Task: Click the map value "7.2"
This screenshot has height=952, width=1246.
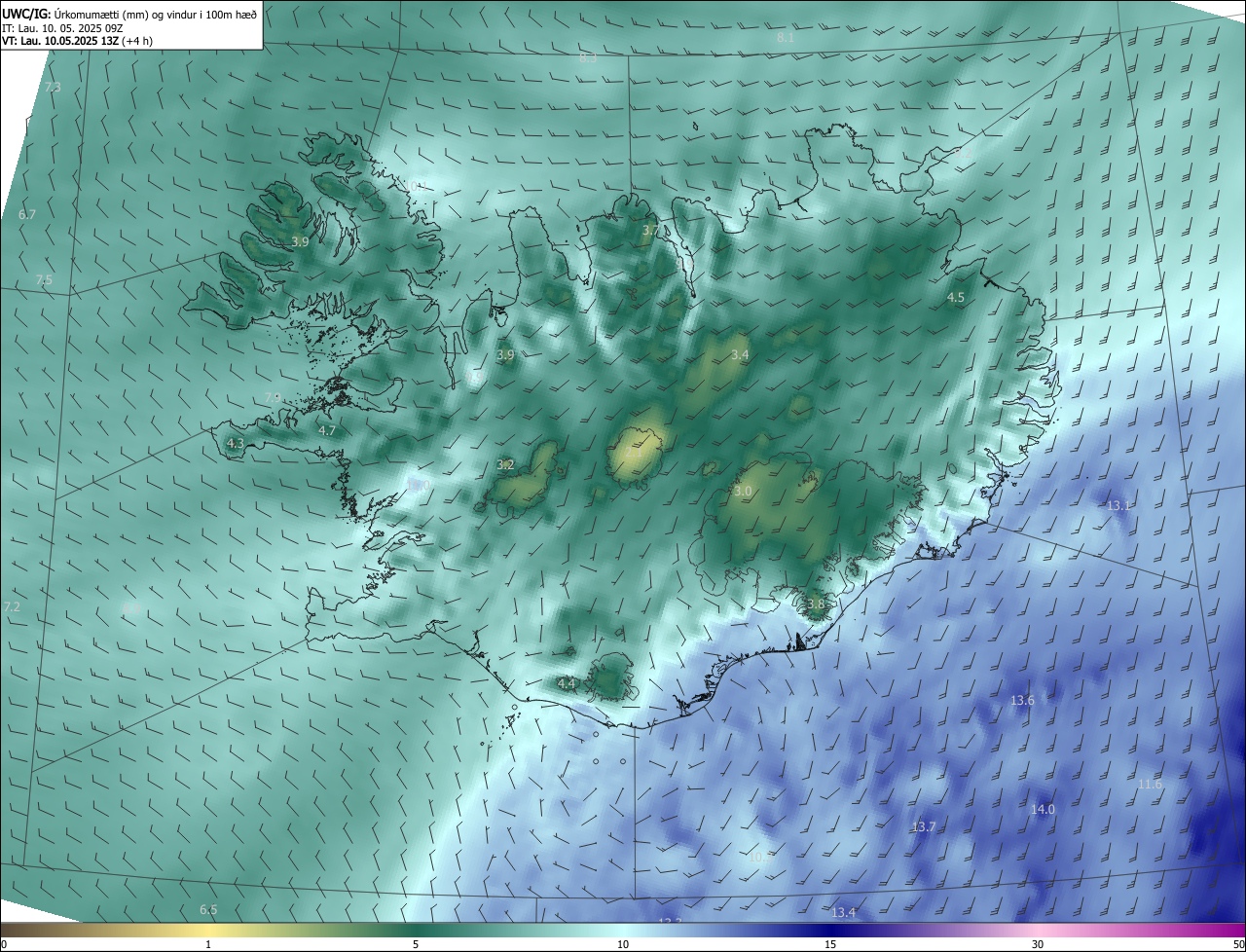Action: click(x=12, y=607)
